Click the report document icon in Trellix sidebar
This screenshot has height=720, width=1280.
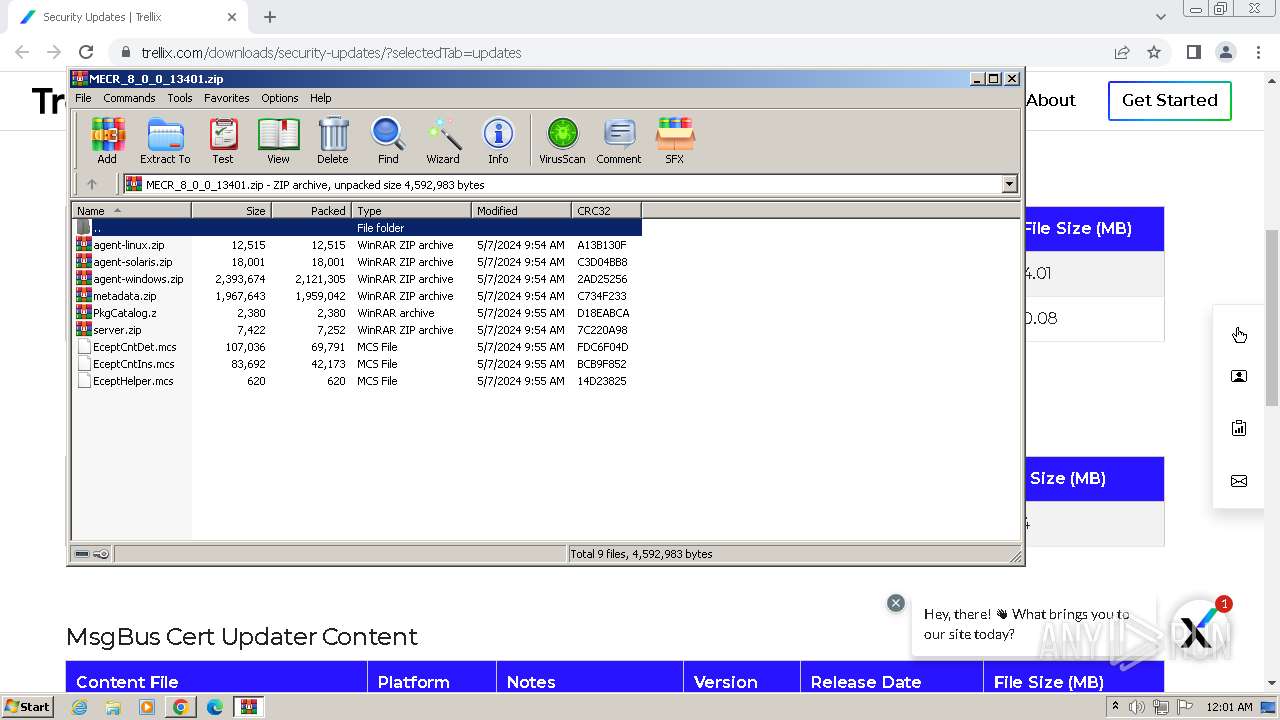tap(1239, 428)
